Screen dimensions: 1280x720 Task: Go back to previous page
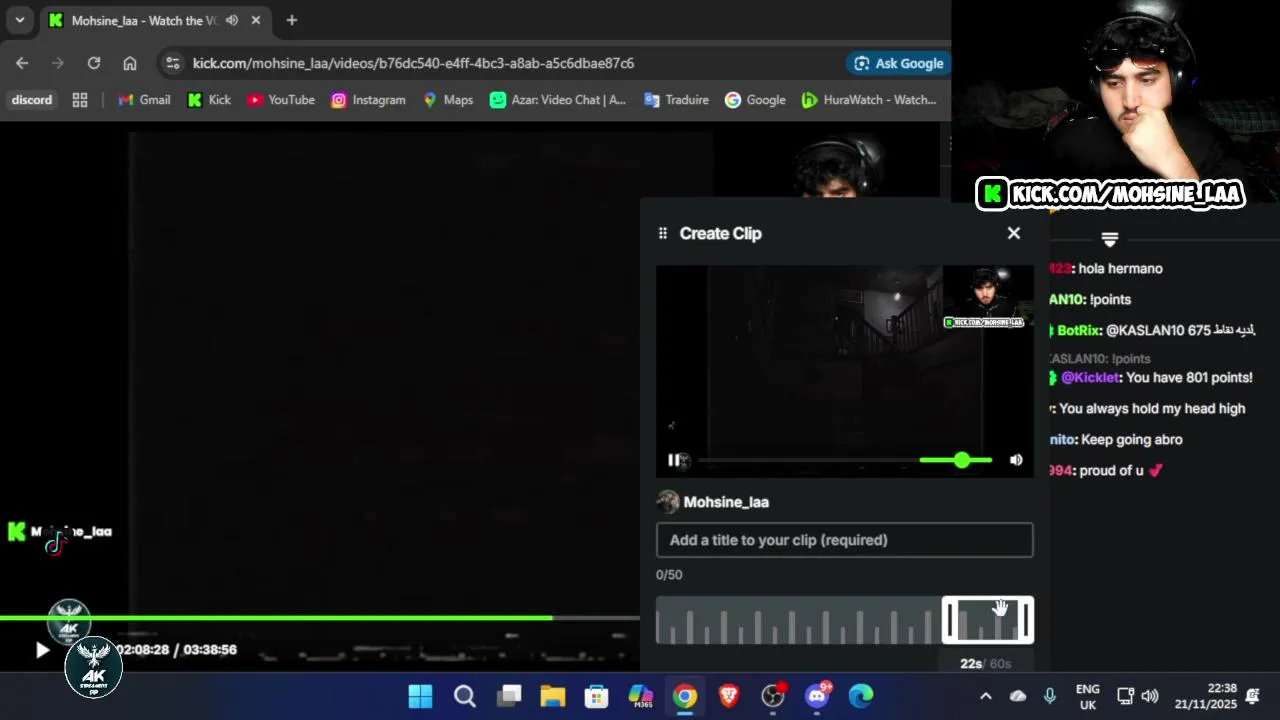point(22,63)
